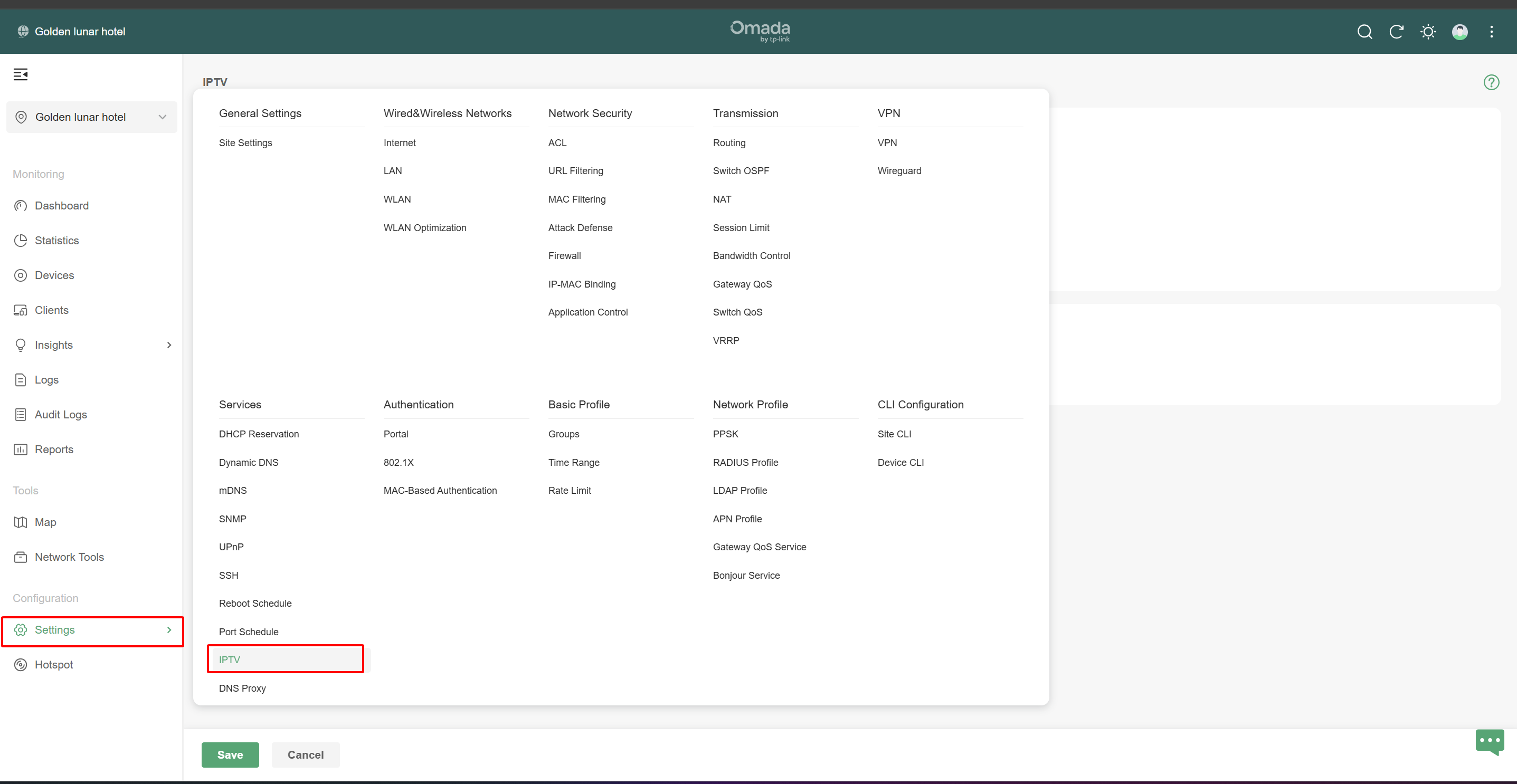Open RADIUS Profile

[x=745, y=463]
